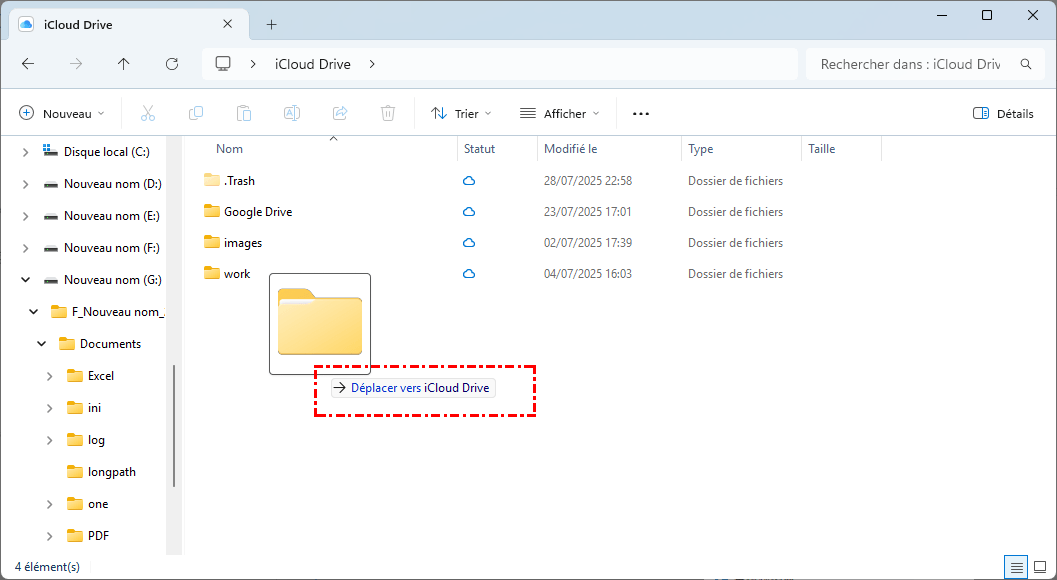The width and height of the screenshot is (1057, 580).
Task: Collapse Nouveau nom (G:) drive
Action: [26, 280]
